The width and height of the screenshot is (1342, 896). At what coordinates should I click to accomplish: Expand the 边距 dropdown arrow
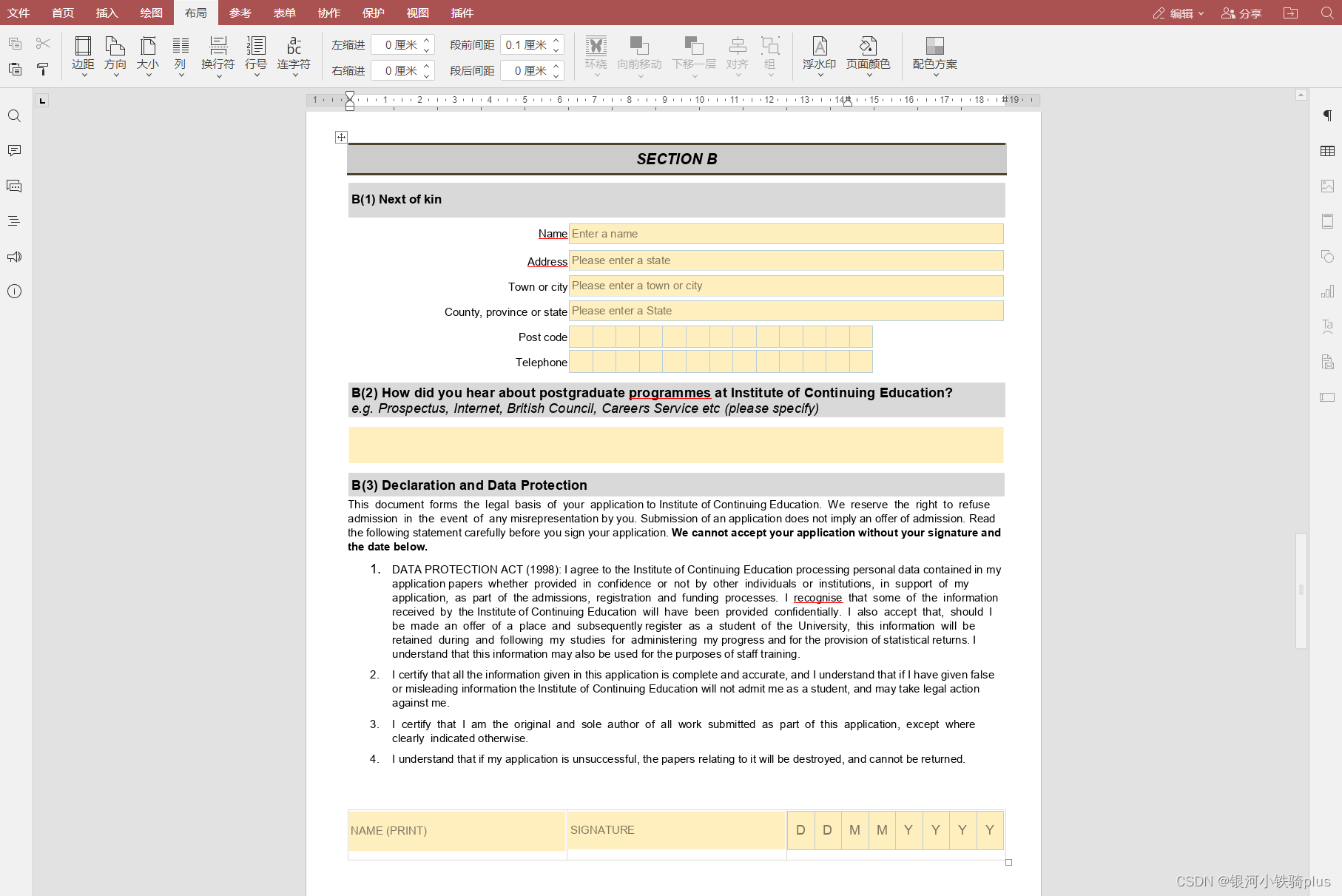tap(84, 75)
